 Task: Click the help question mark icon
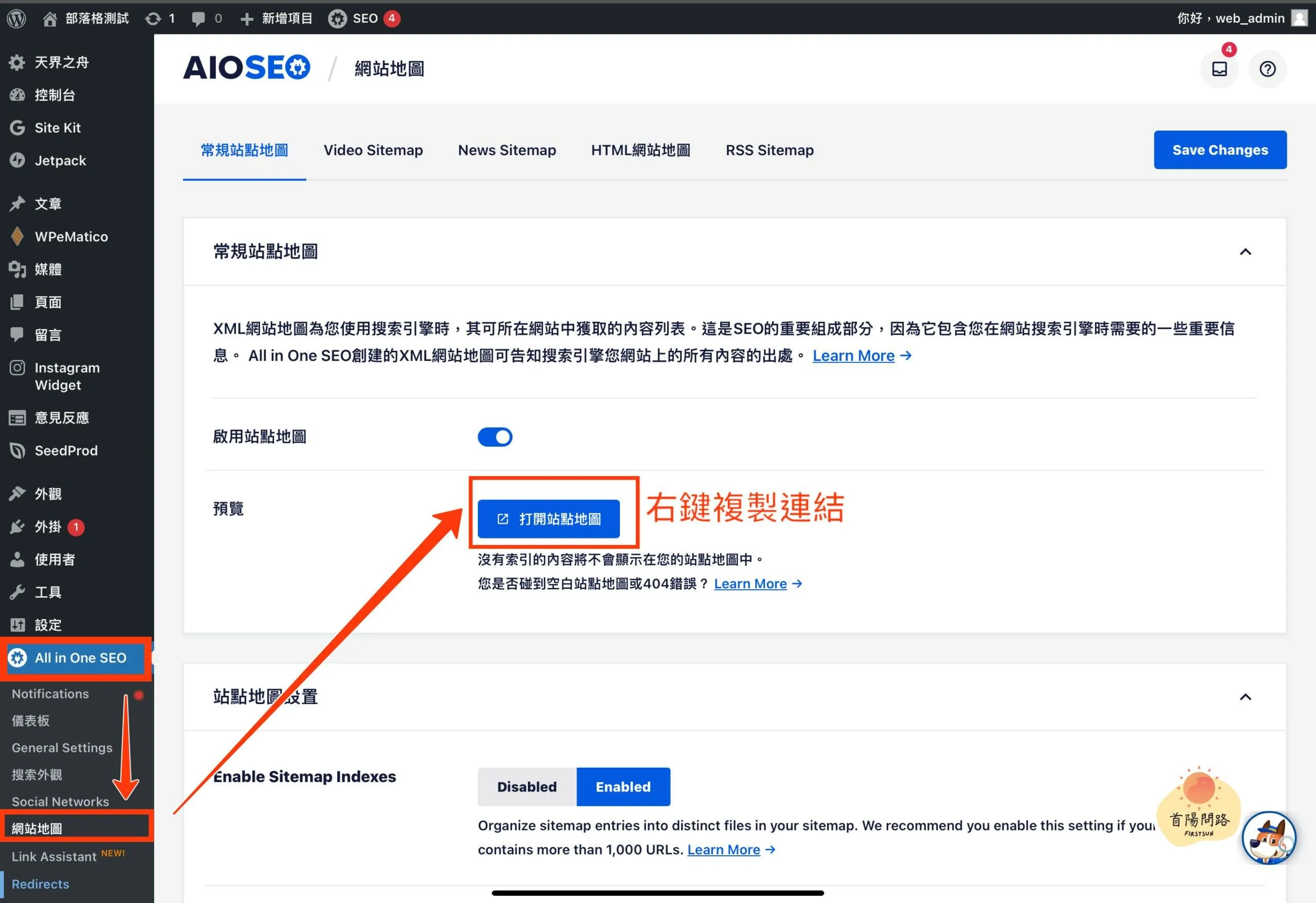1267,69
